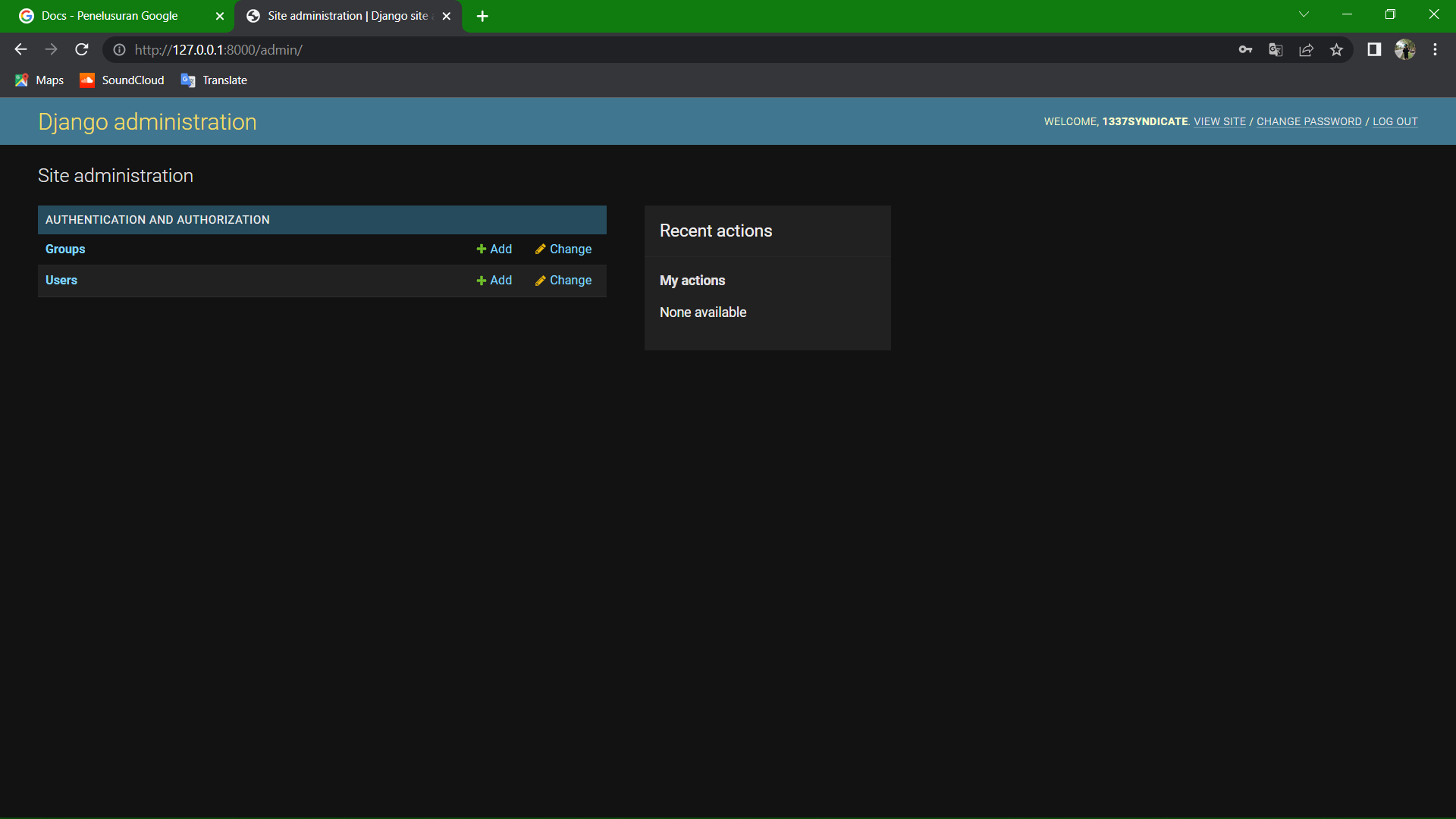Screen dimensions: 1456x819
Task: Close the Site administration tab
Action: tap(447, 16)
